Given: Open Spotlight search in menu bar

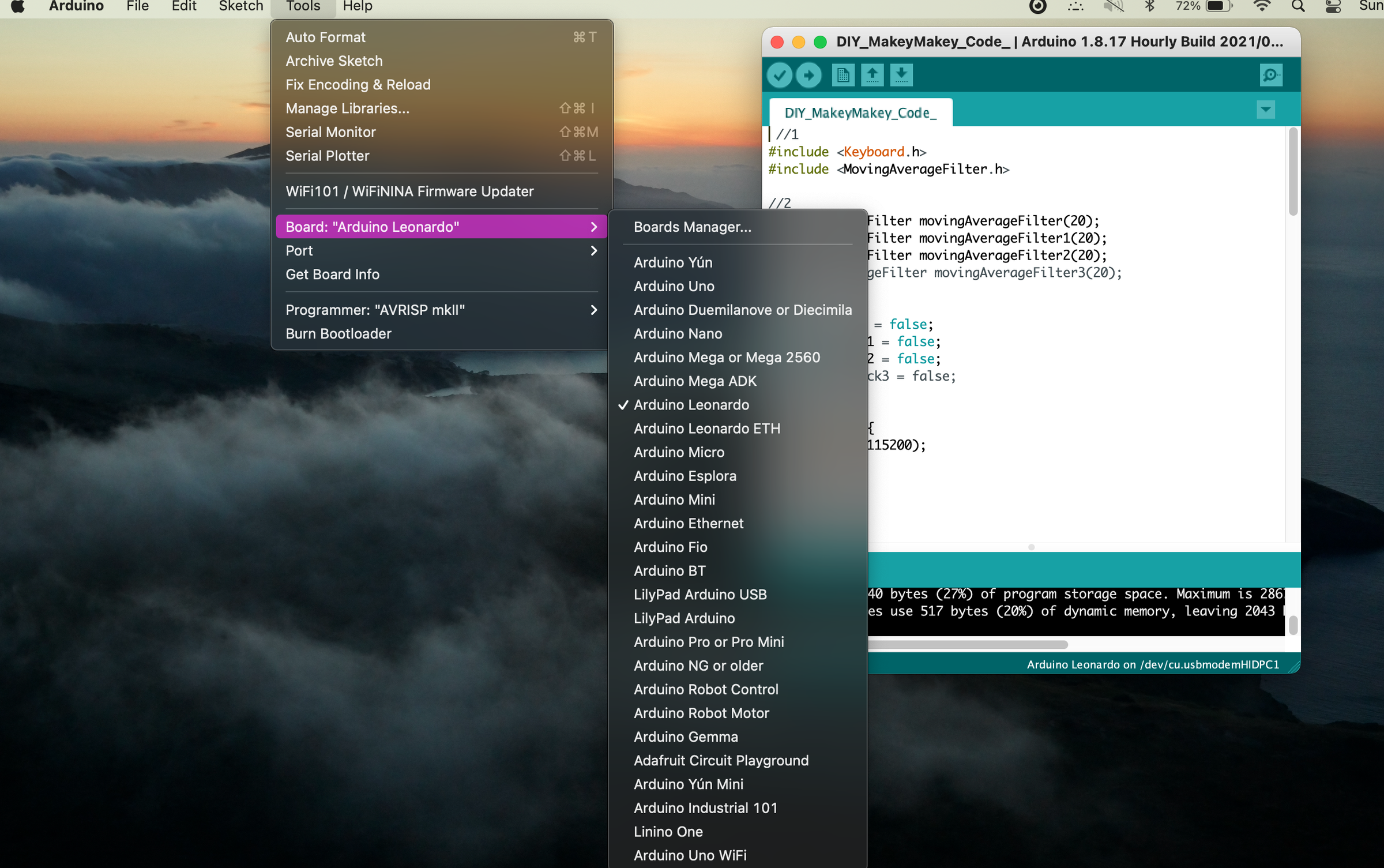Looking at the screenshot, I should click(1297, 6).
